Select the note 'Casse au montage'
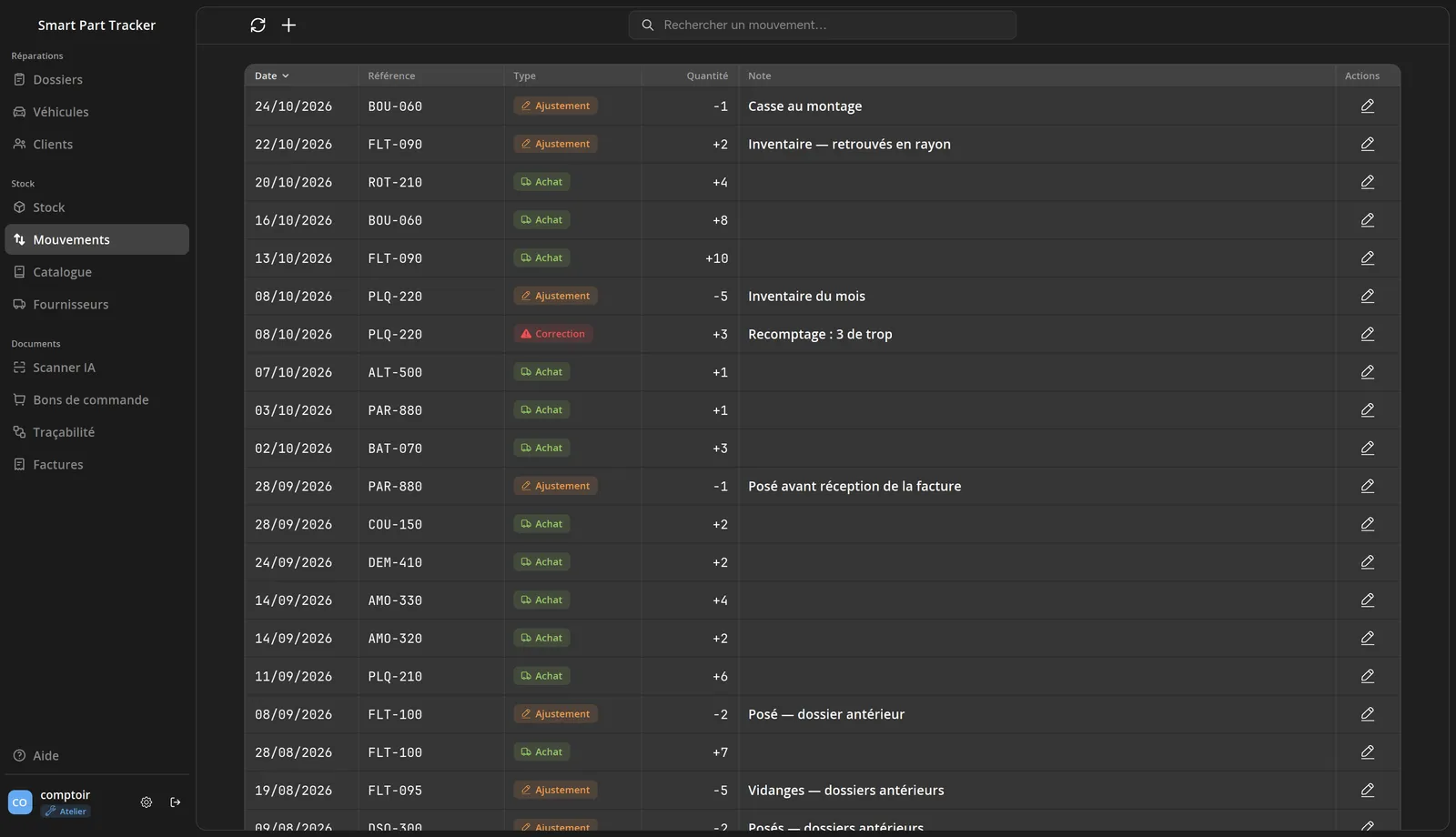 [x=804, y=106]
